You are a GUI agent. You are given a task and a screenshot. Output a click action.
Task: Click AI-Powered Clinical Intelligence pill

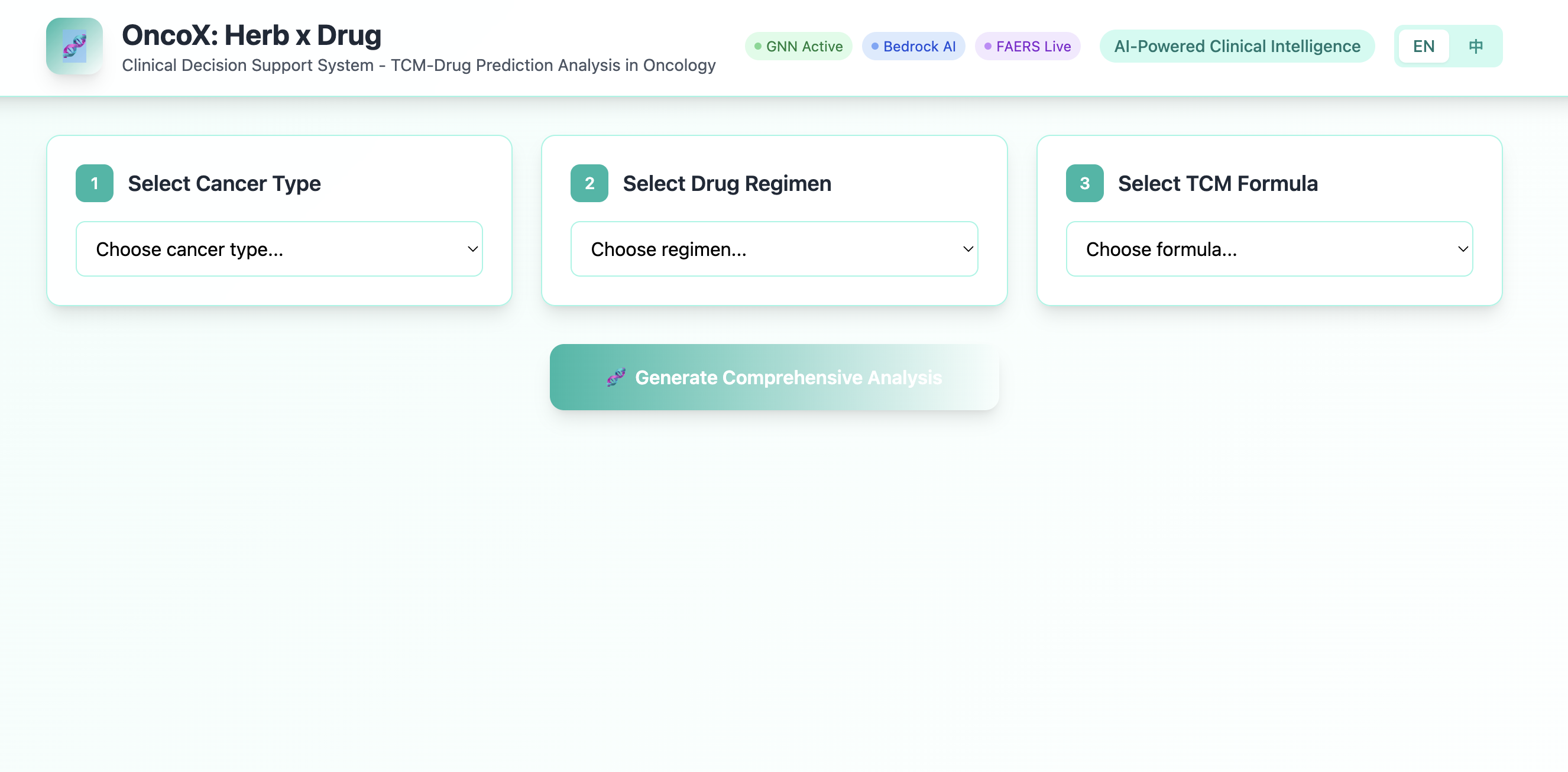1236,46
